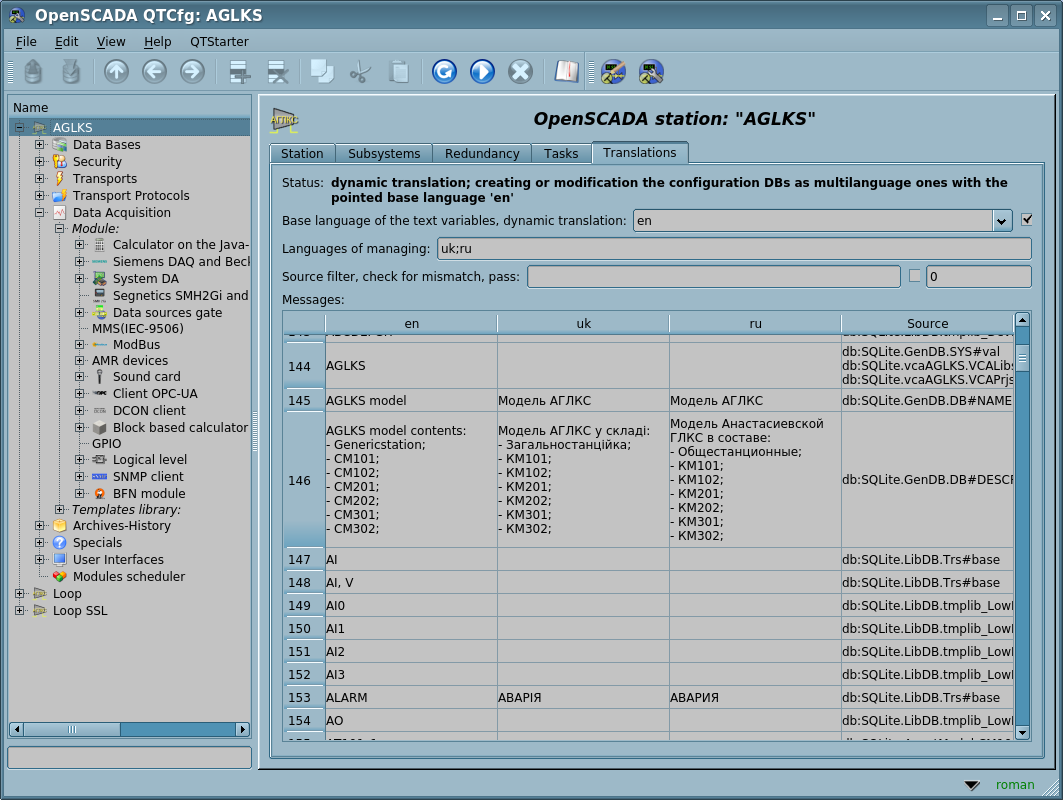Toggle the dynamic translation checkbox
Image resolution: width=1063 pixels, height=800 pixels.
(x=1027, y=219)
